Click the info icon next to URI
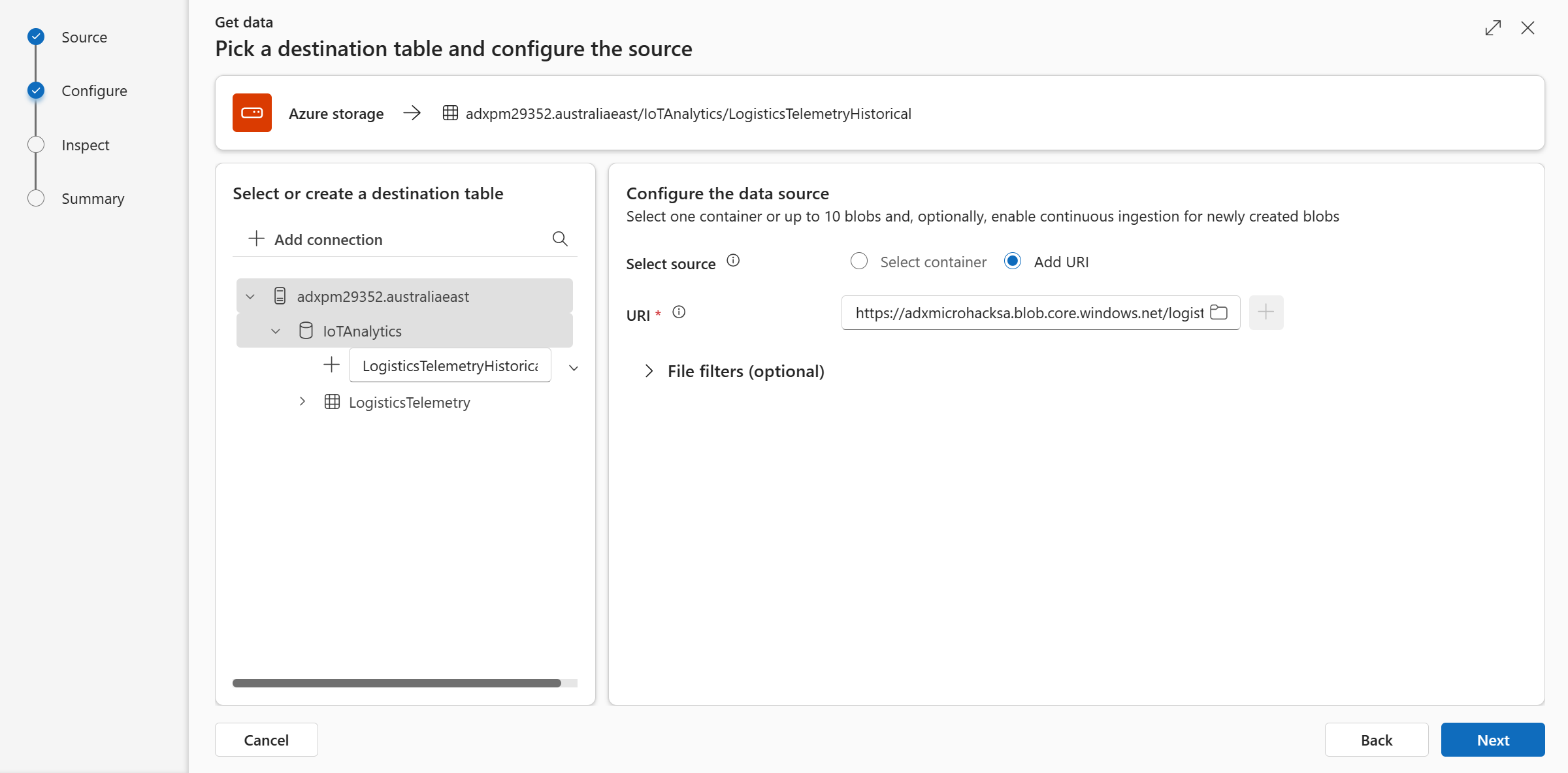 click(679, 312)
